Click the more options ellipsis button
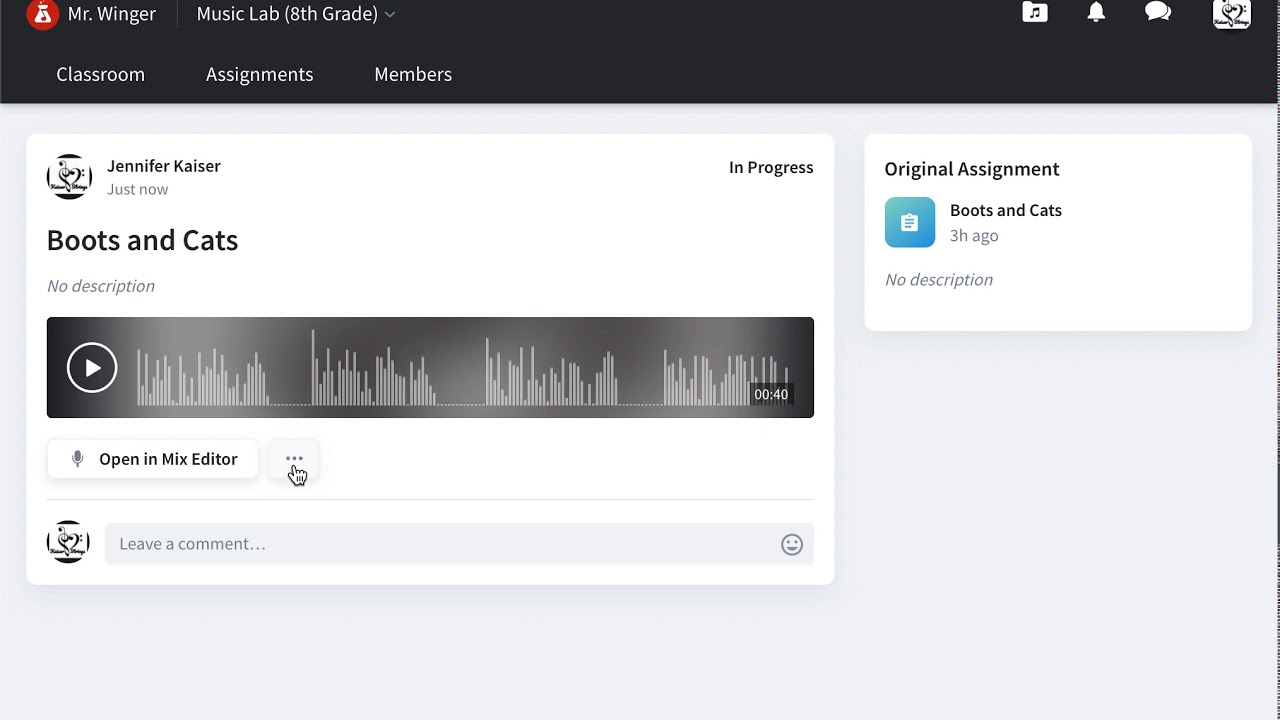 tap(294, 459)
